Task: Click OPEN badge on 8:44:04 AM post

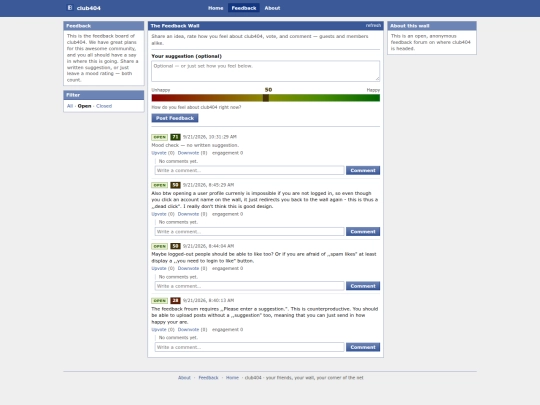Action: [159, 246]
